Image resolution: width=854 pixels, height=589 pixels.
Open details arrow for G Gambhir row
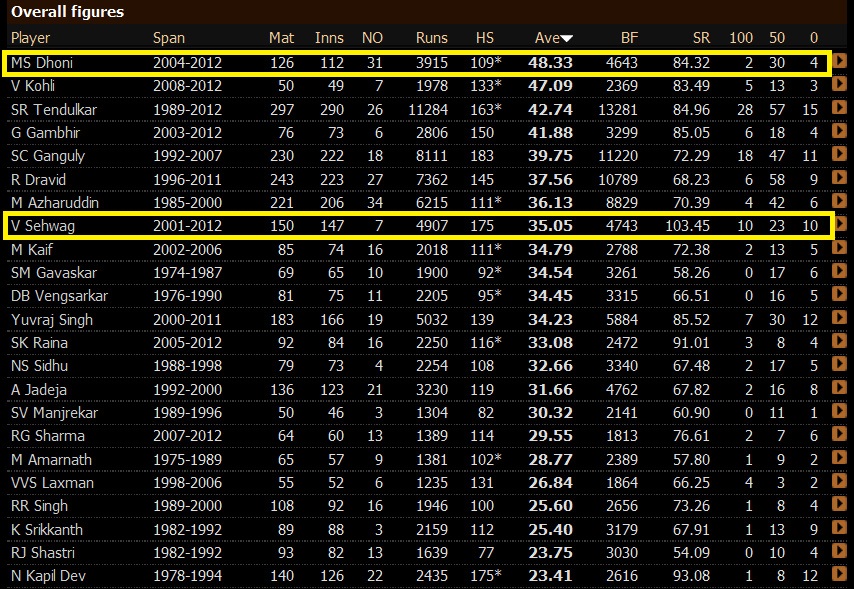pyautogui.click(x=839, y=131)
